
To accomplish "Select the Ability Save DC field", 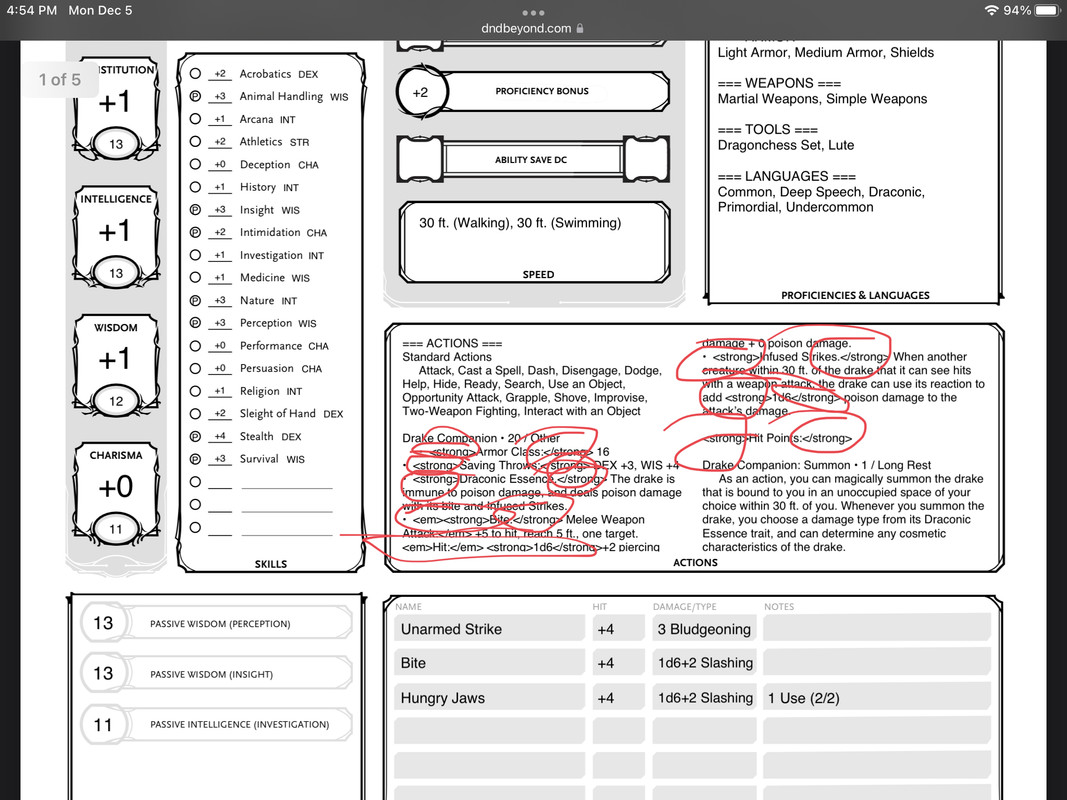I will click(533, 160).
